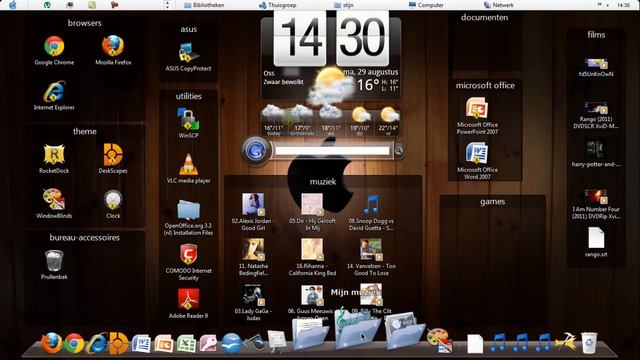Click the current weather sun and cloud icon
This screenshot has height=360, width=640.
tap(331, 86)
